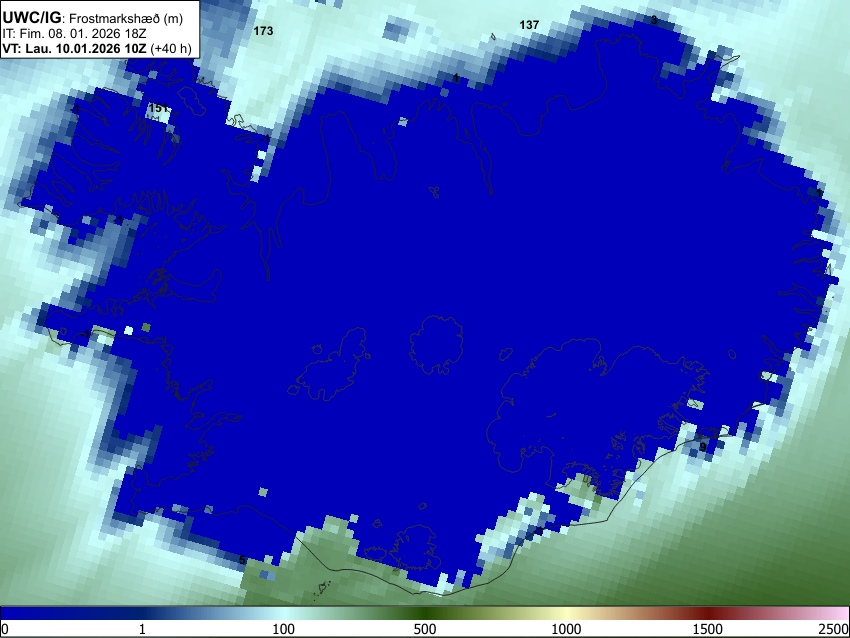Click the color scale label '1000'
This screenshot has height=638, width=850.
coord(566,629)
